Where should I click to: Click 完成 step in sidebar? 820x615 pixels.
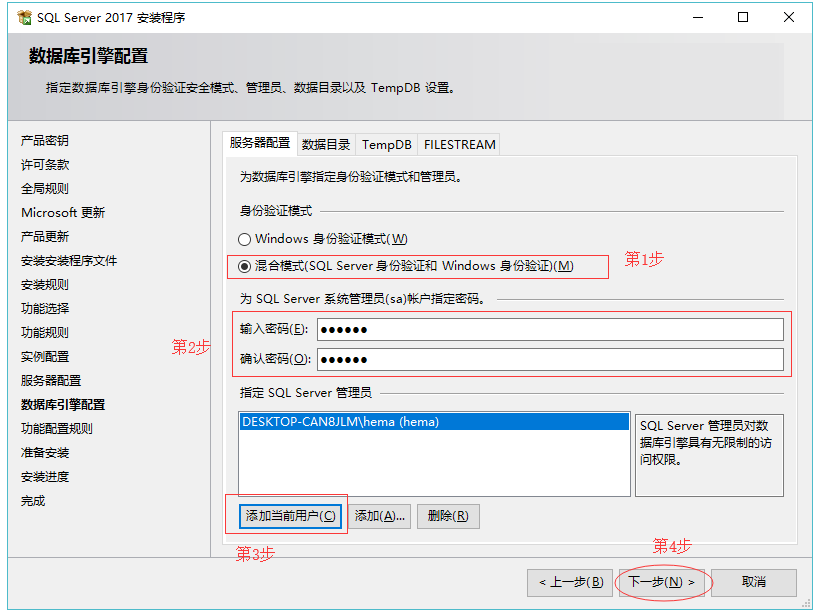pos(33,501)
